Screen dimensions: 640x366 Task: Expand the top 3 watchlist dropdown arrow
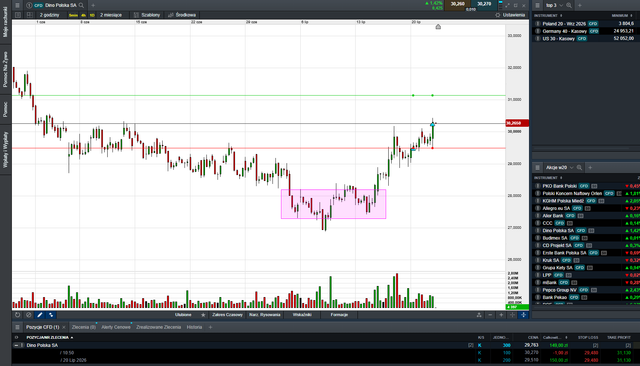coord(561,5)
